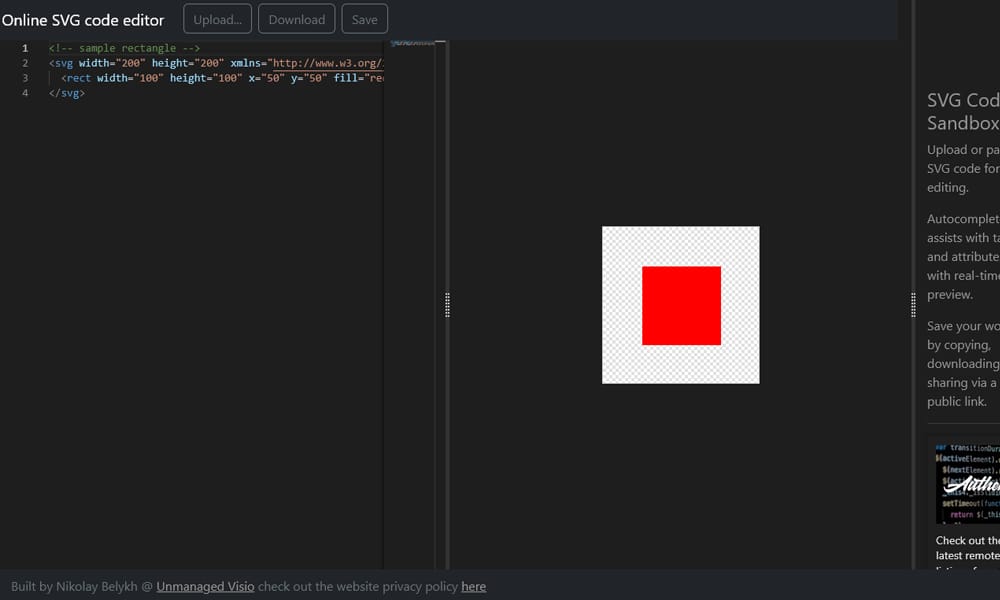
Task: Click the code thumbnail image in the sidebar
Action: tap(966, 481)
